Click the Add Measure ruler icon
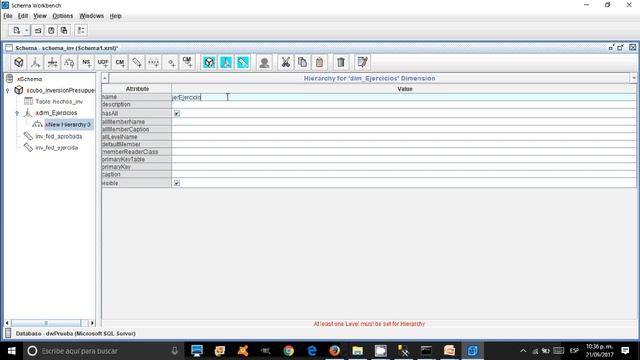The width and height of the screenshot is (640, 360). pyautogui.click(x=137, y=62)
